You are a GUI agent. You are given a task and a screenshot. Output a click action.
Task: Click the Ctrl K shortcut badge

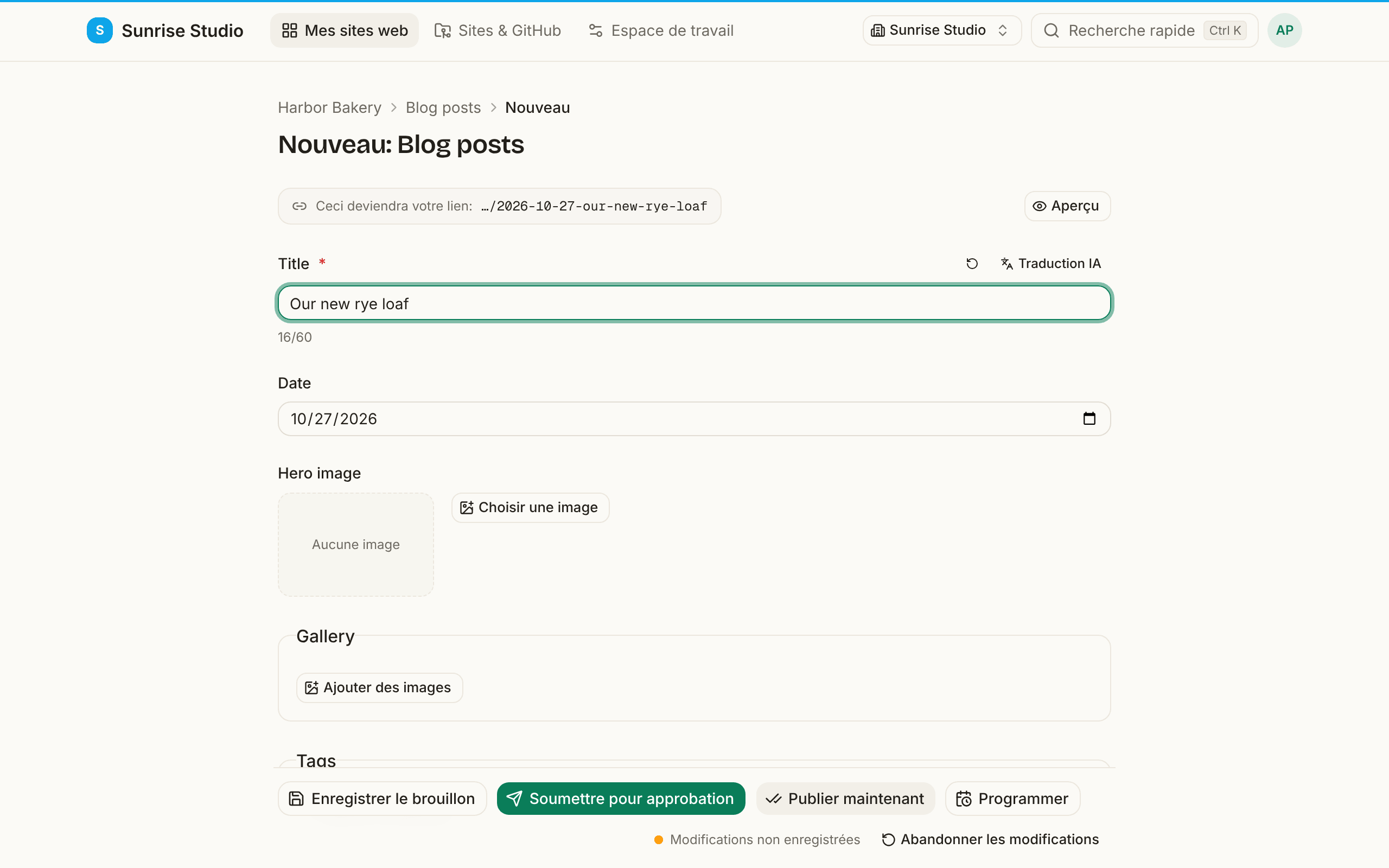tap(1225, 30)
